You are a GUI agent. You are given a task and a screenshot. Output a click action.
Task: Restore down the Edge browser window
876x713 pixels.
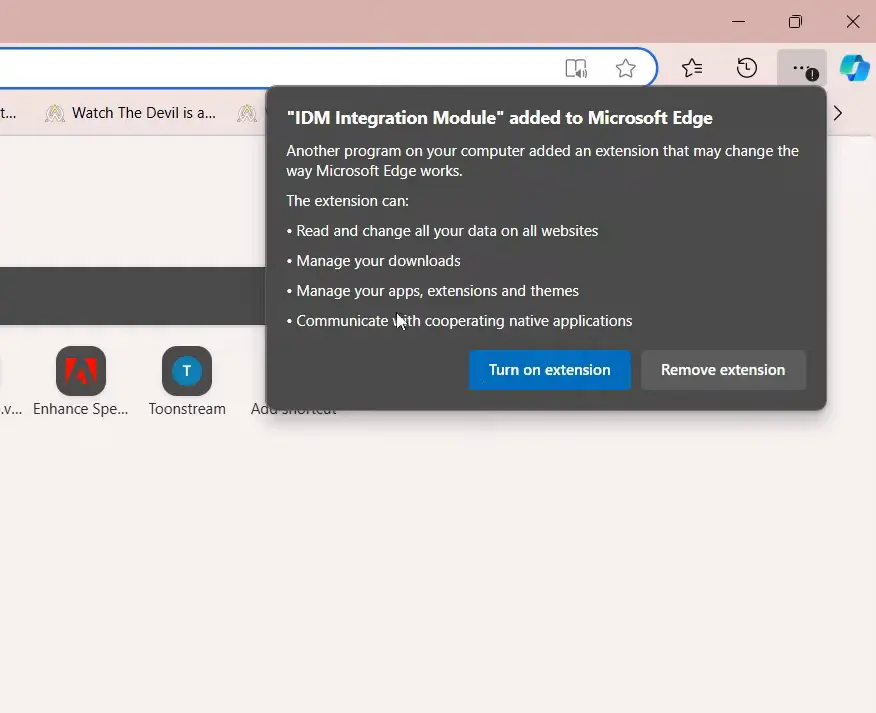coord(795,21)
